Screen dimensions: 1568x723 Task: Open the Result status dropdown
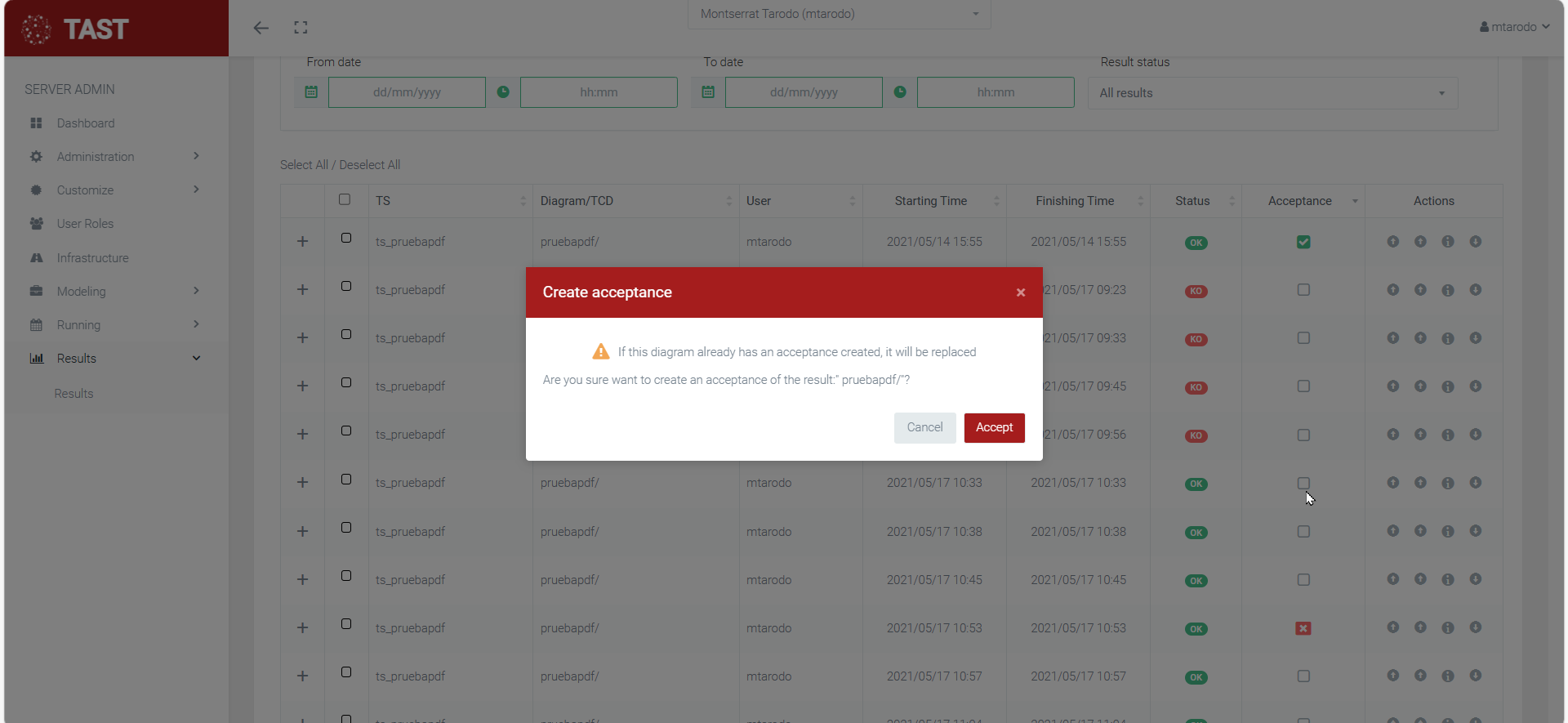click(x=1272, y=93)
